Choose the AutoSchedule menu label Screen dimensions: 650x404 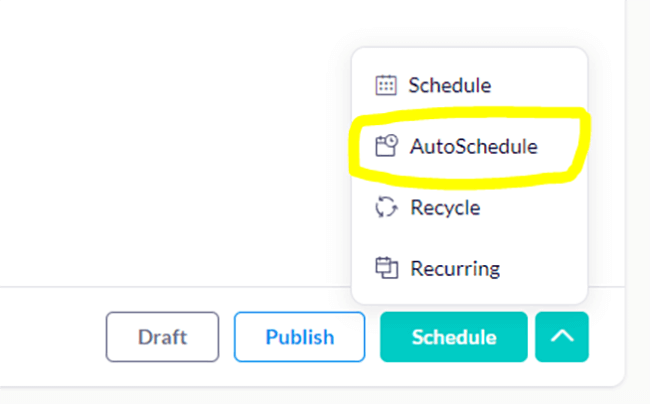coord(473,147)
